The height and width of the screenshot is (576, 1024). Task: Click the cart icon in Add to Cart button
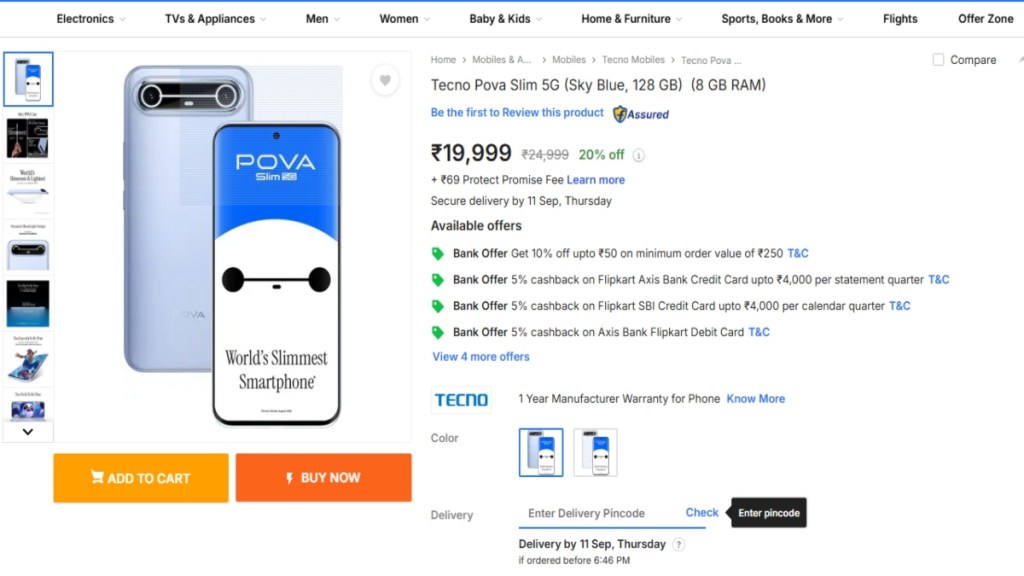coord(97,477)
